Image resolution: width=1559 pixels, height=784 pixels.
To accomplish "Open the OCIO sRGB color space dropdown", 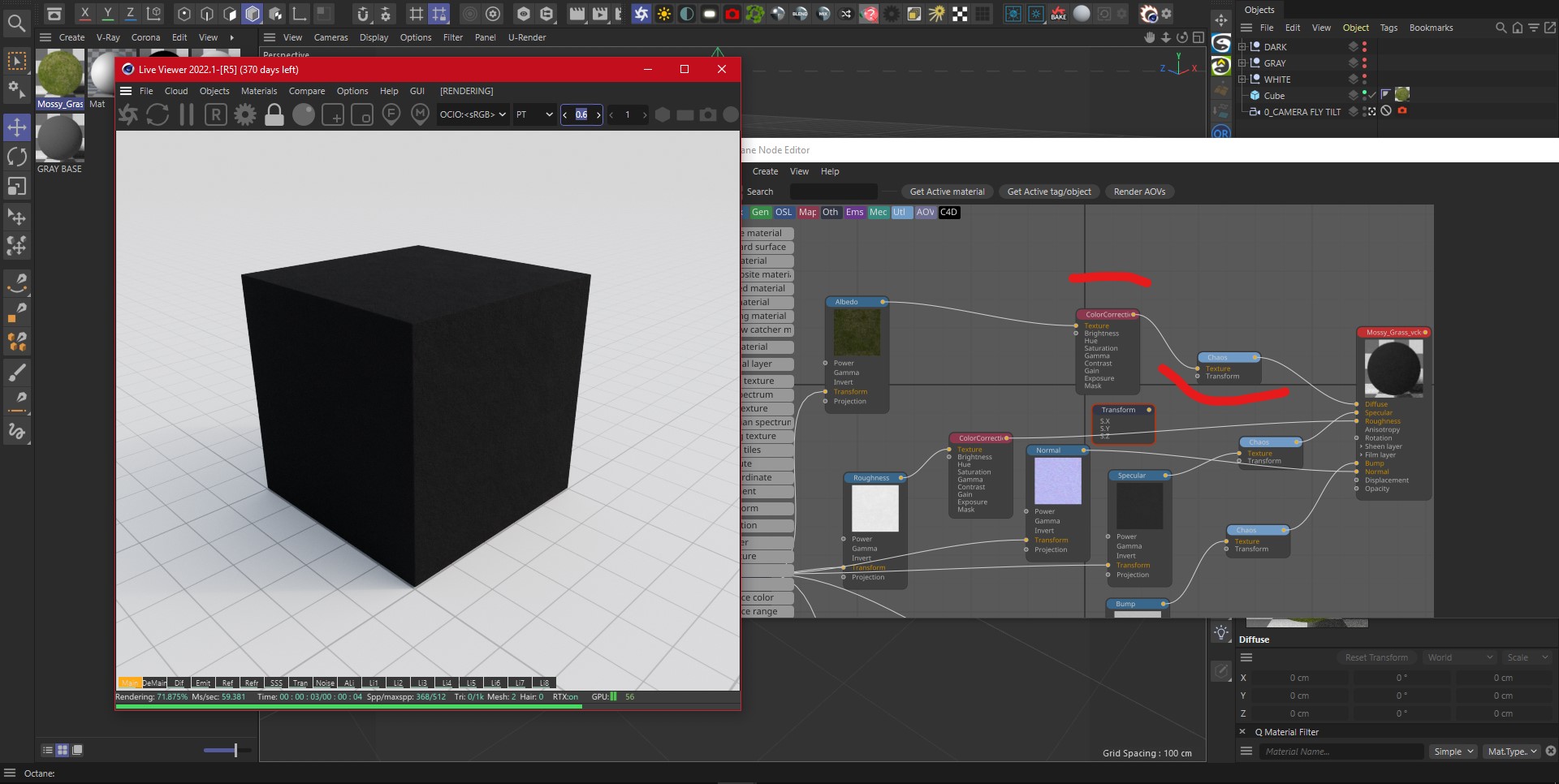I will tap(473, 114).
